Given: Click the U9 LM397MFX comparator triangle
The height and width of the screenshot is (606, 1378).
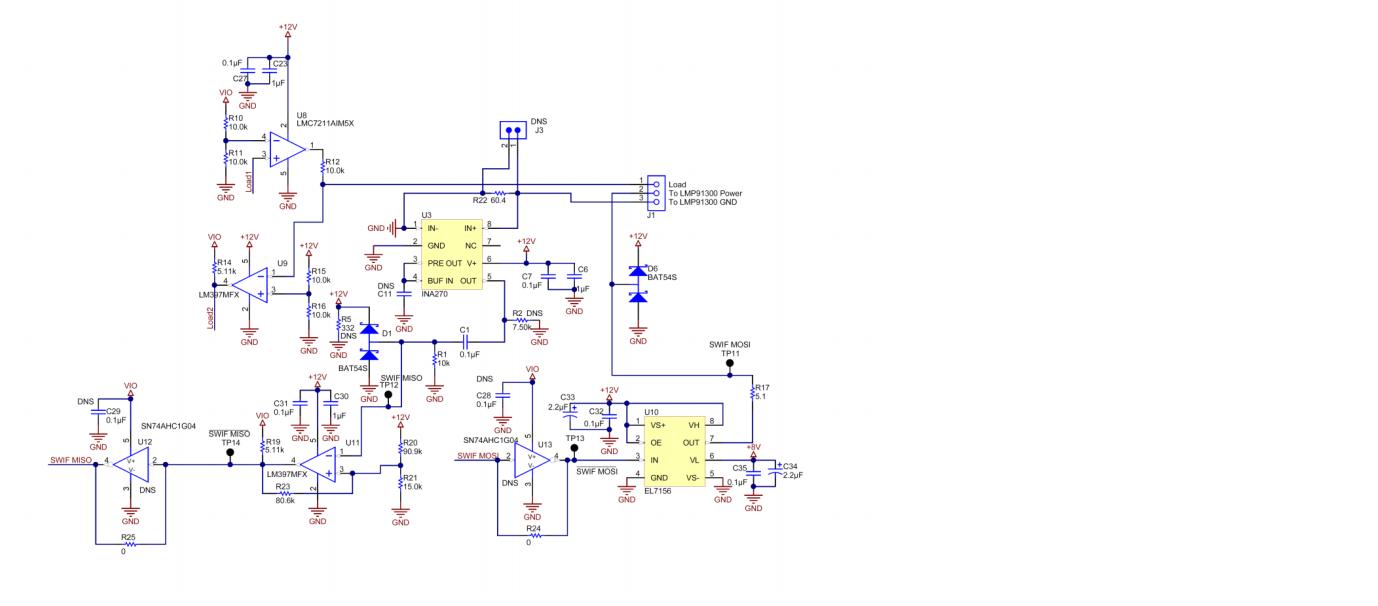Looking at the screenshot, I should coord(251,283).
